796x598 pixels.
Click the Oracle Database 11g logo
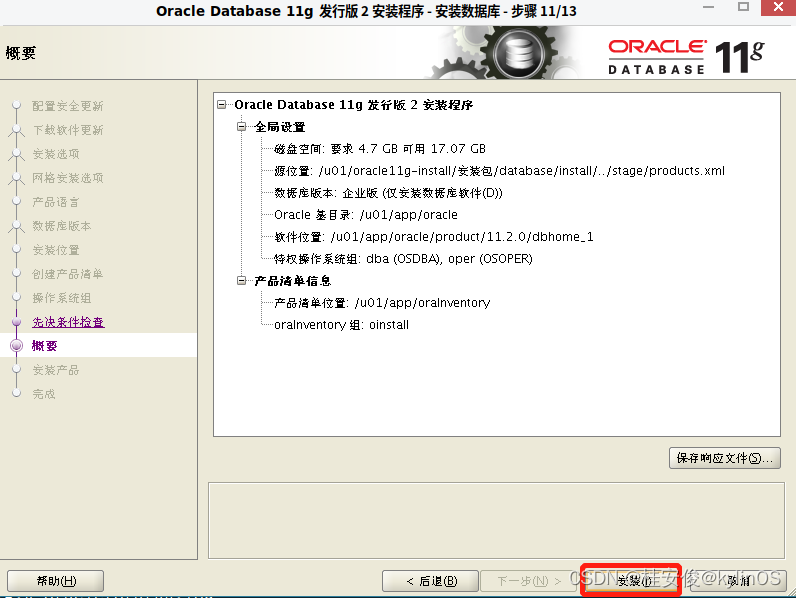point(686,56)
